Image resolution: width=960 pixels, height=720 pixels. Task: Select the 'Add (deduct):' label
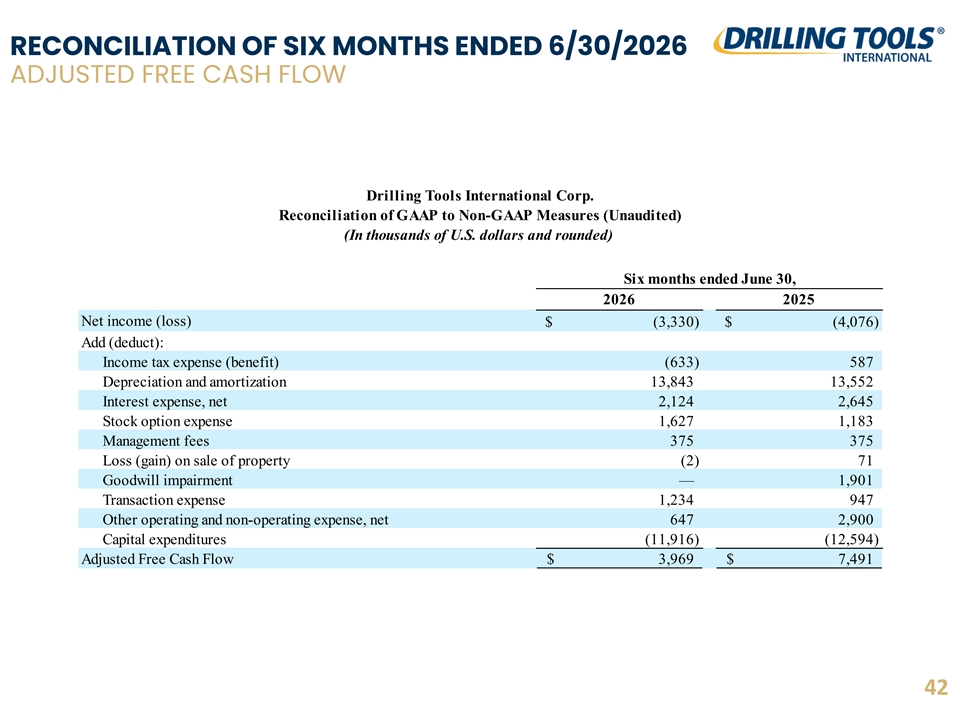(122, 342)
